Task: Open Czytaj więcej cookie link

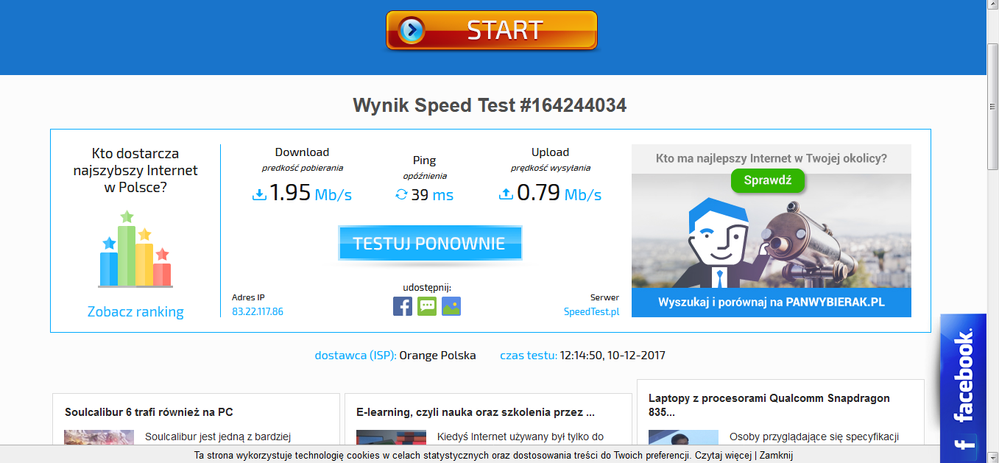Action: pyautogui.click(x=723, y=455)
